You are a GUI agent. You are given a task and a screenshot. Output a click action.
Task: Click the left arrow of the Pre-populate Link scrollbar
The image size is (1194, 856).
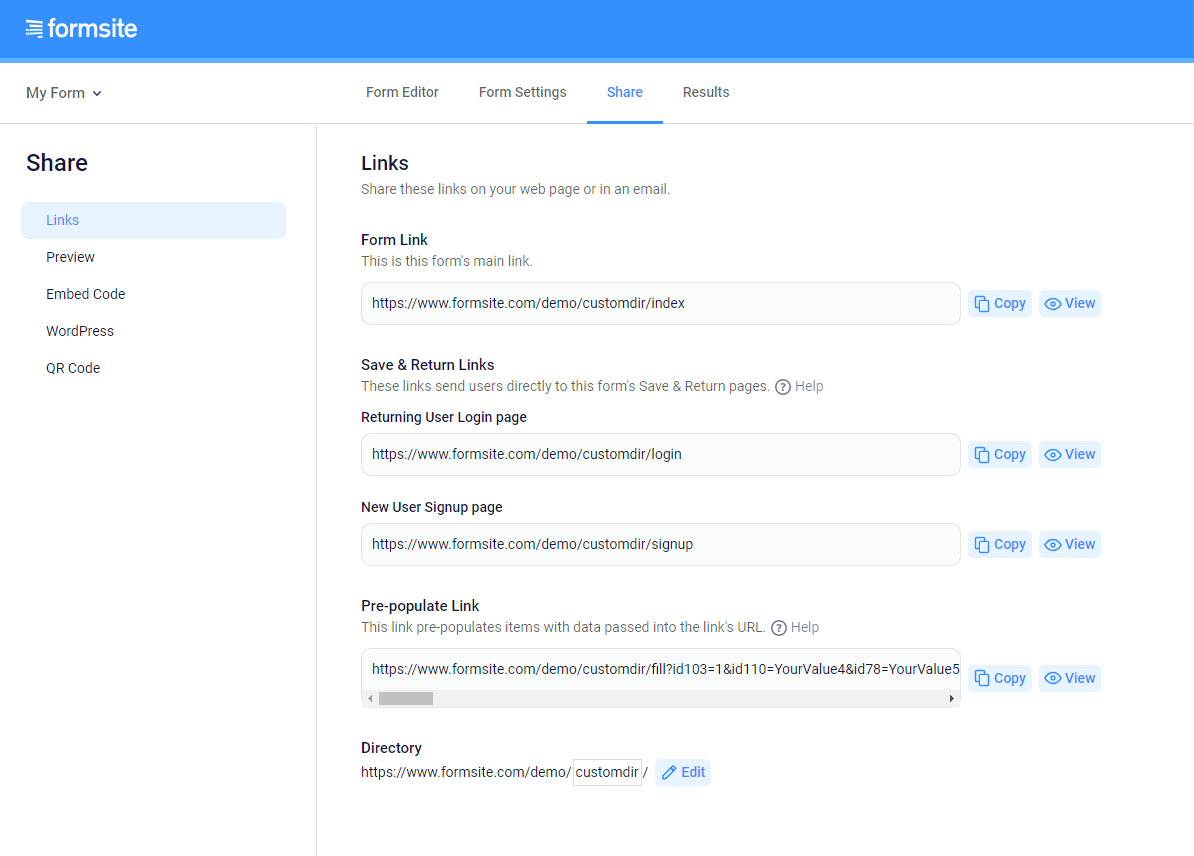tap(369, 698)
